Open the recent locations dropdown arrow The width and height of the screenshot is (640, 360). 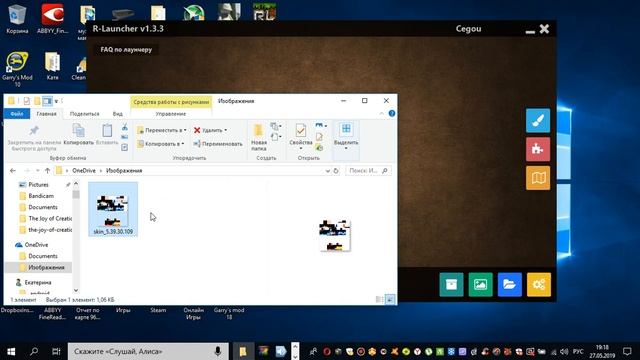[x=38, y=171]
